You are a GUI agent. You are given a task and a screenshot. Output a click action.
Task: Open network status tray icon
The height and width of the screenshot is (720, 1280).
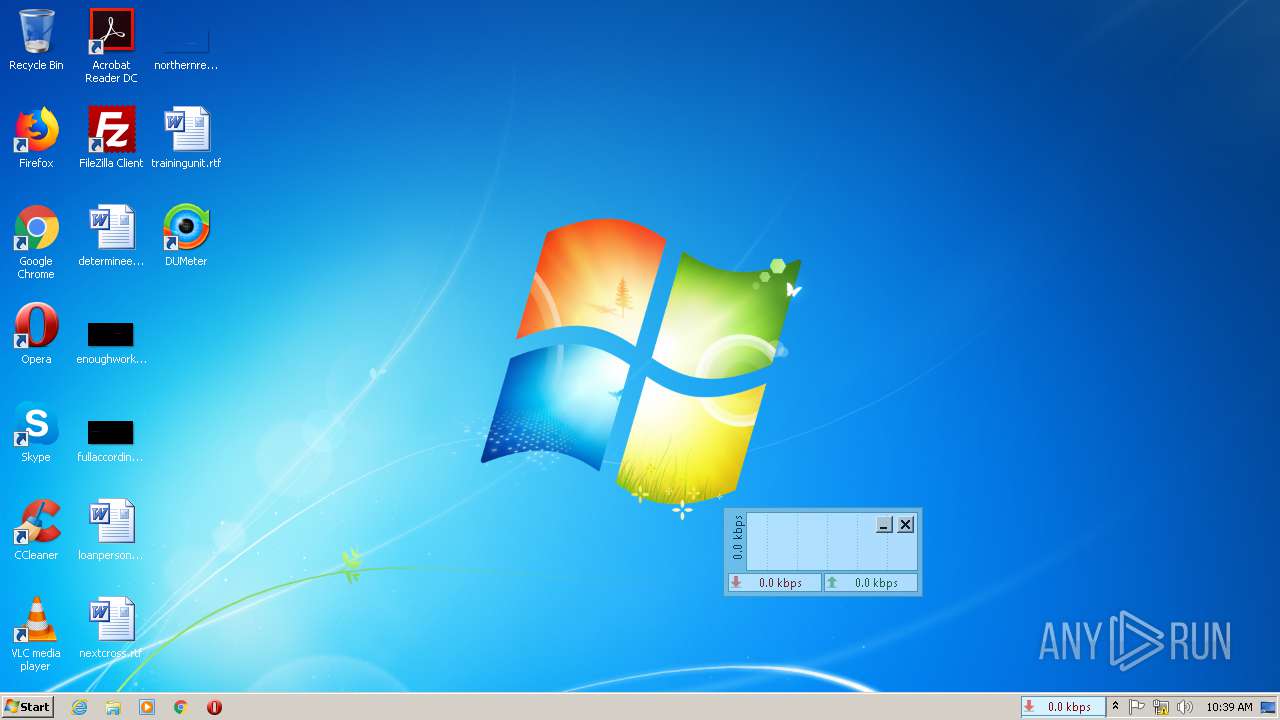[1161, 707]
